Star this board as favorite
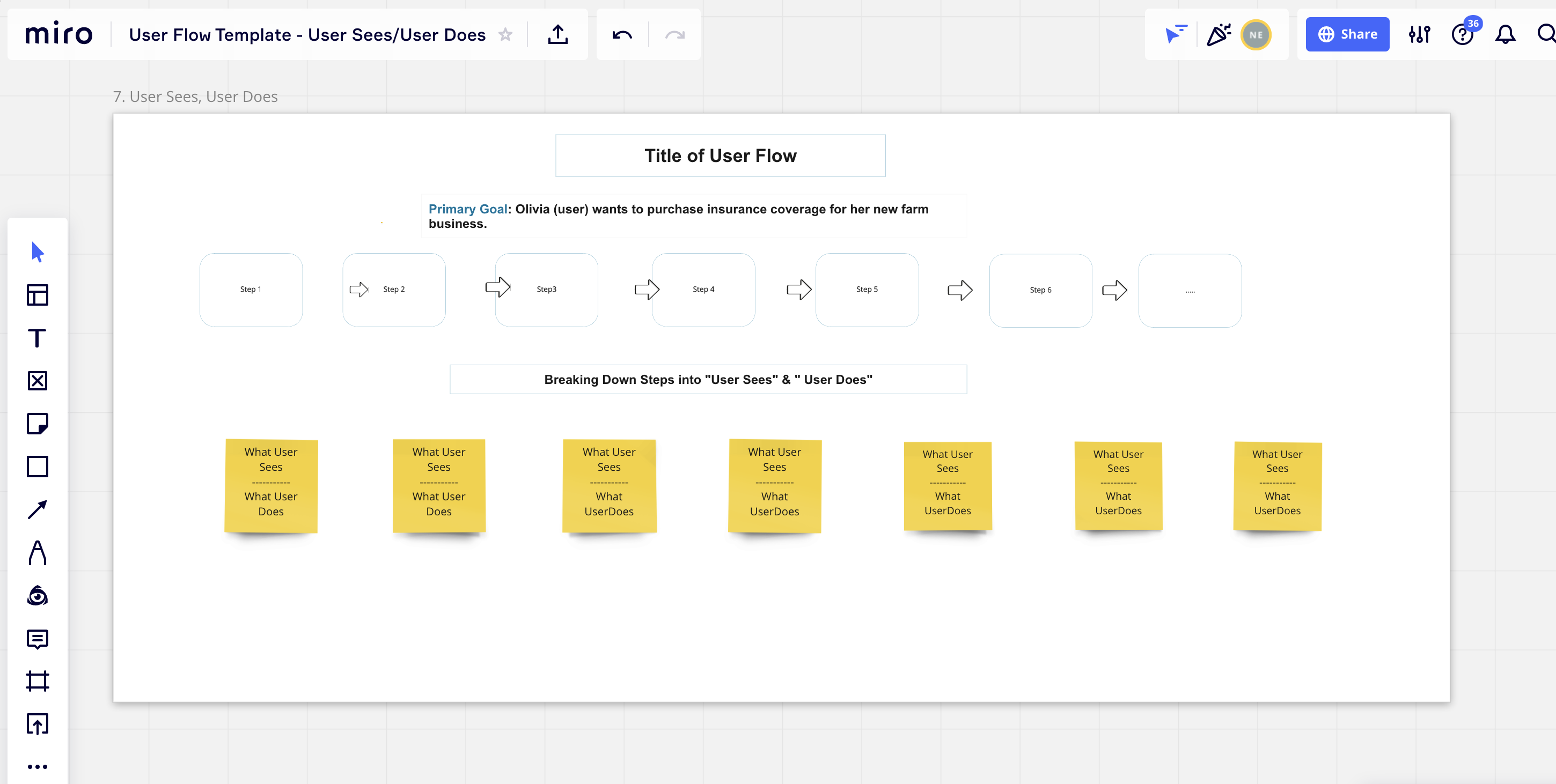 pos(505,34)
